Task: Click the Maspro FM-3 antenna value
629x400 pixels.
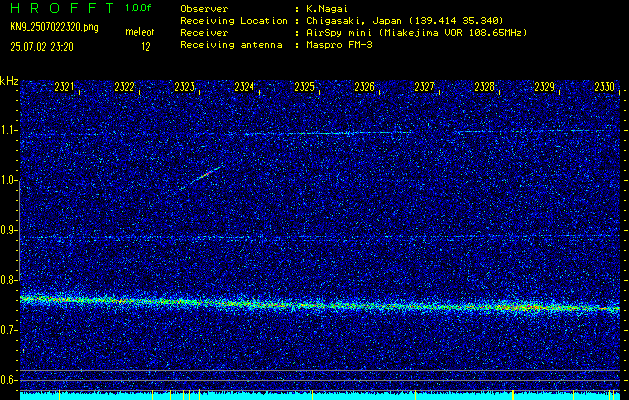Action: pyautogui.click(x=337, y=45)
